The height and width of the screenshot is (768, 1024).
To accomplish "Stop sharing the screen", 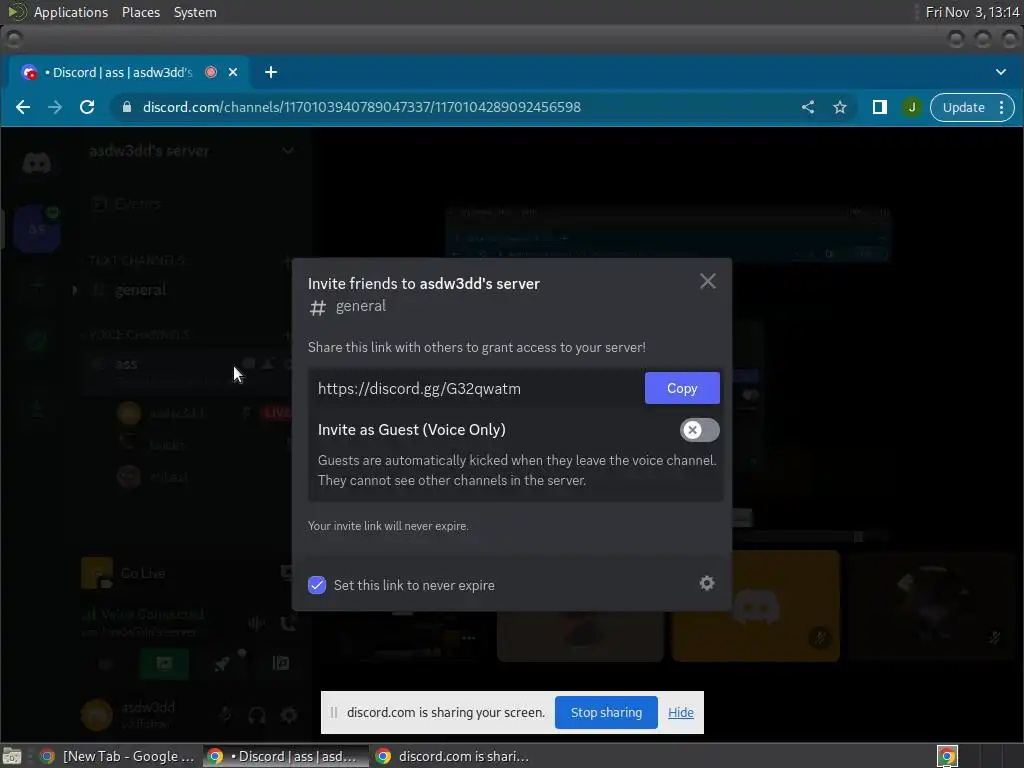I will coord(606,712).
